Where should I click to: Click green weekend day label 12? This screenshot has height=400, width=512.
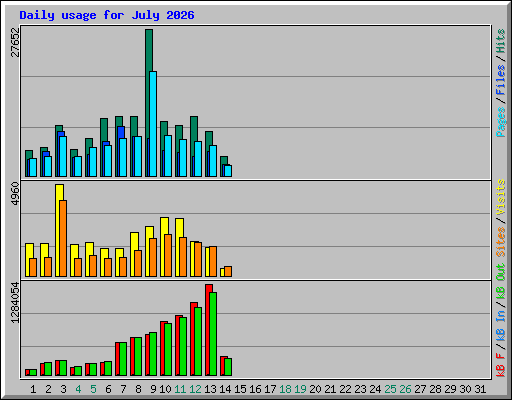(195, 389)
